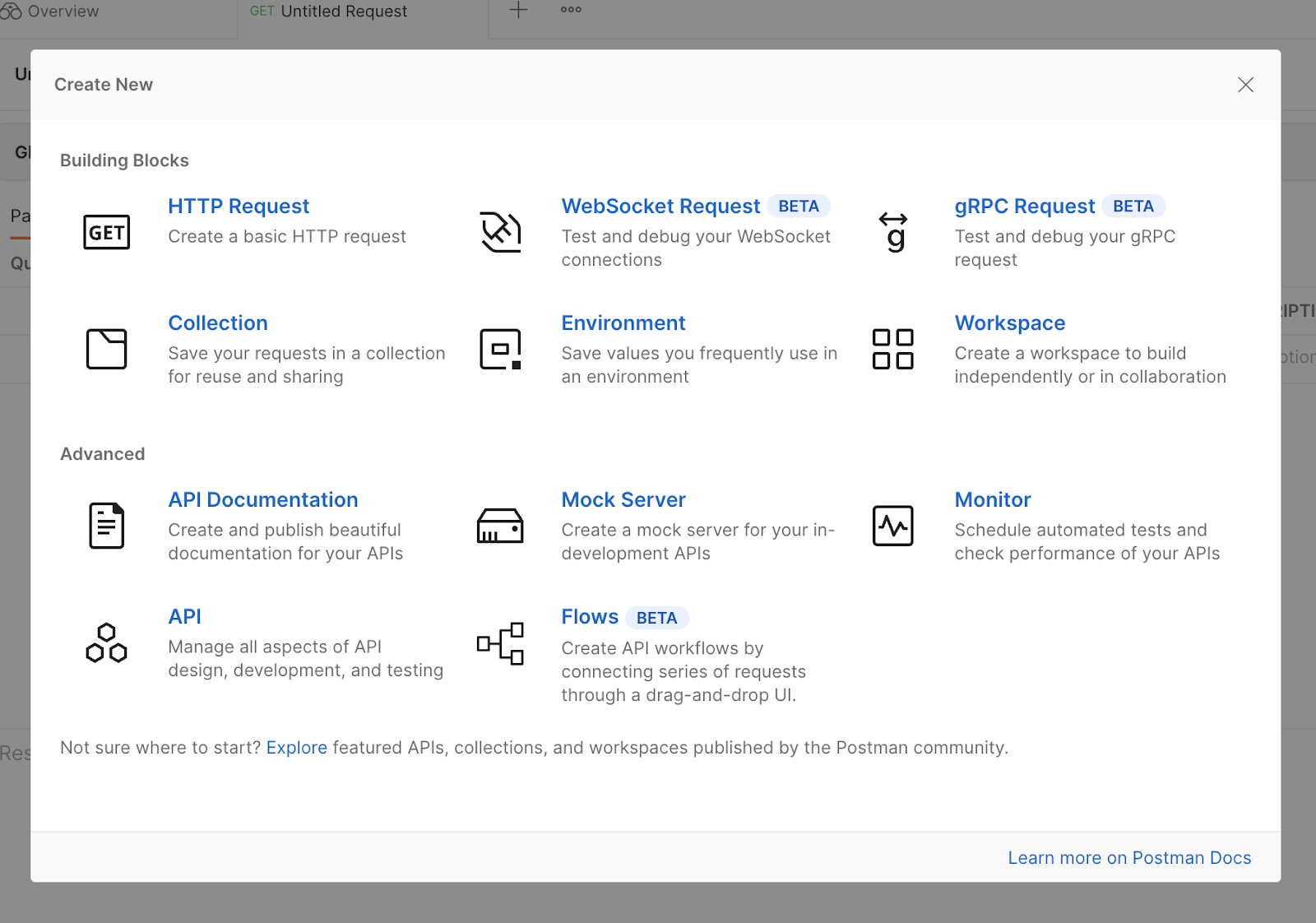Click the API hexagons icon

(x=107, y=642)
